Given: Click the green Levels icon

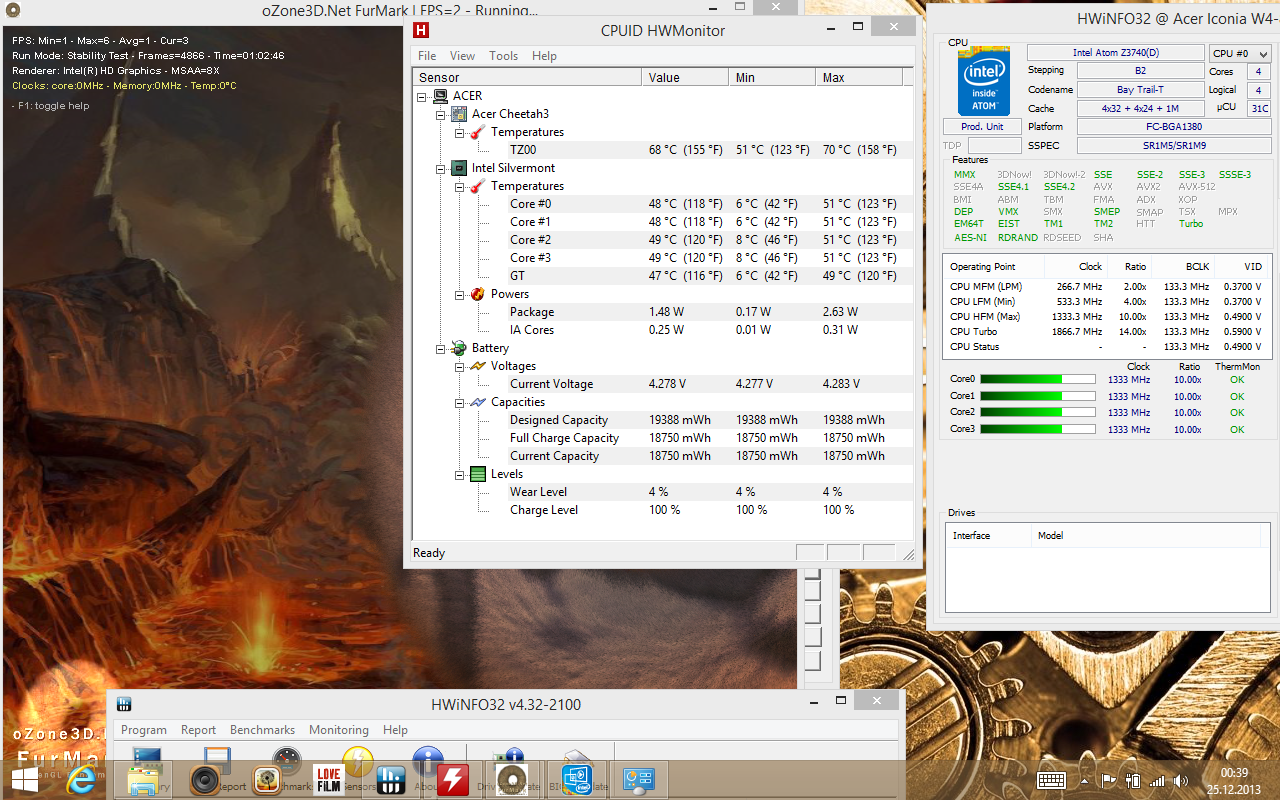Looking at the screenshot, I should pyautogui.click(x=478, y=474).
